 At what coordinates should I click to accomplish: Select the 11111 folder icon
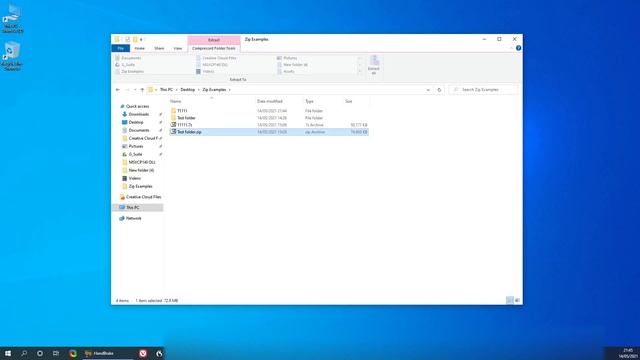pos(173,111)
